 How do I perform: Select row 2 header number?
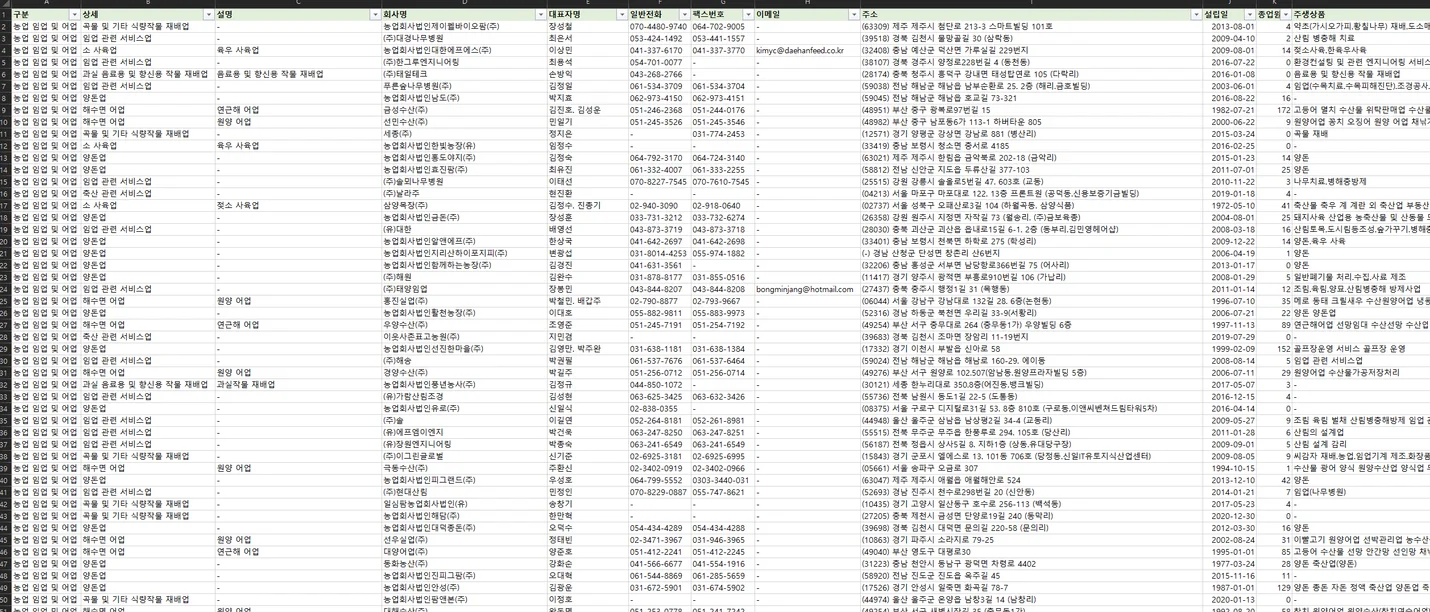5,26
